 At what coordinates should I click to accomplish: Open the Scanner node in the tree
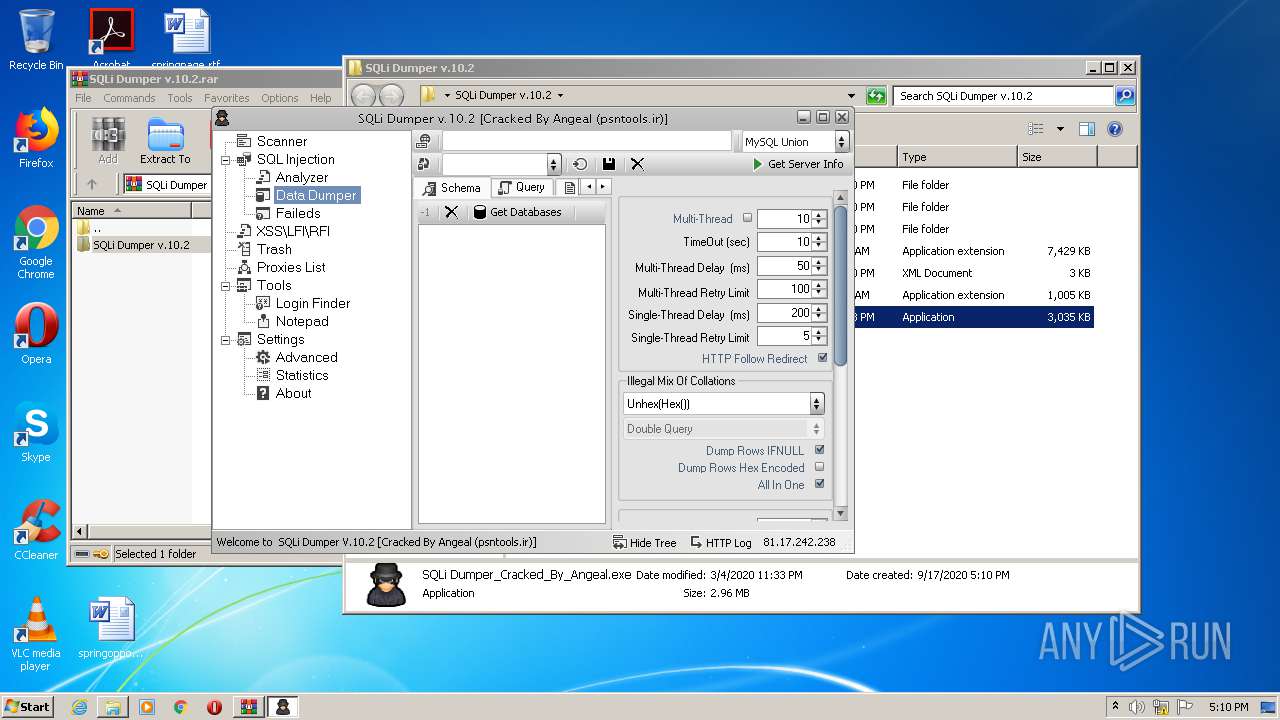click(281, 141)
